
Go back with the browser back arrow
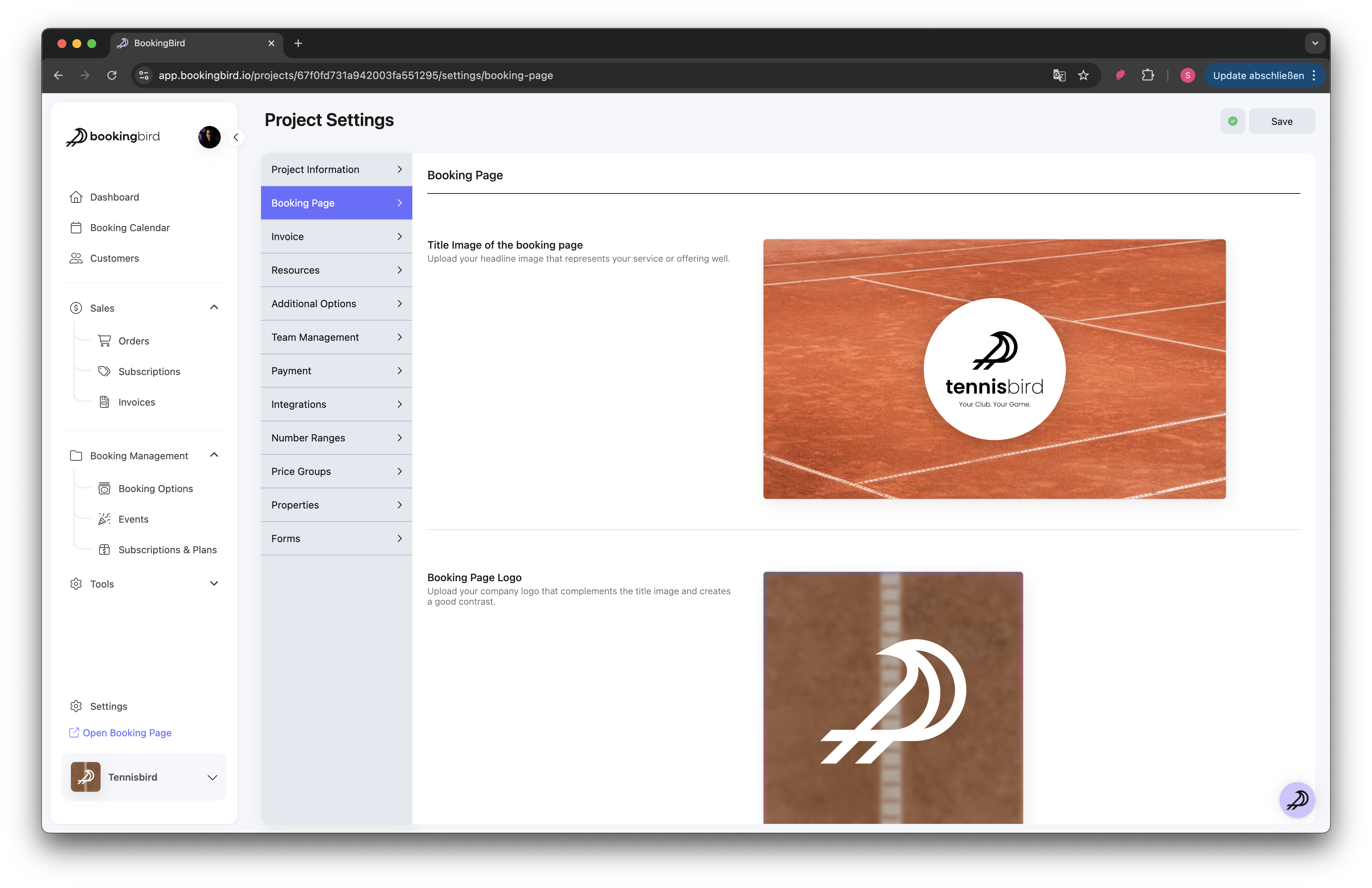(58, 75)
